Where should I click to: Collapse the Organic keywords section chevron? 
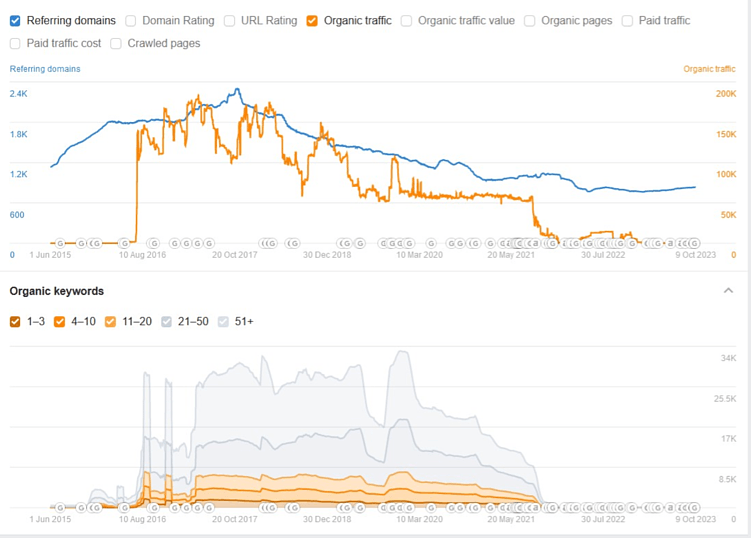tap(728, 290)
